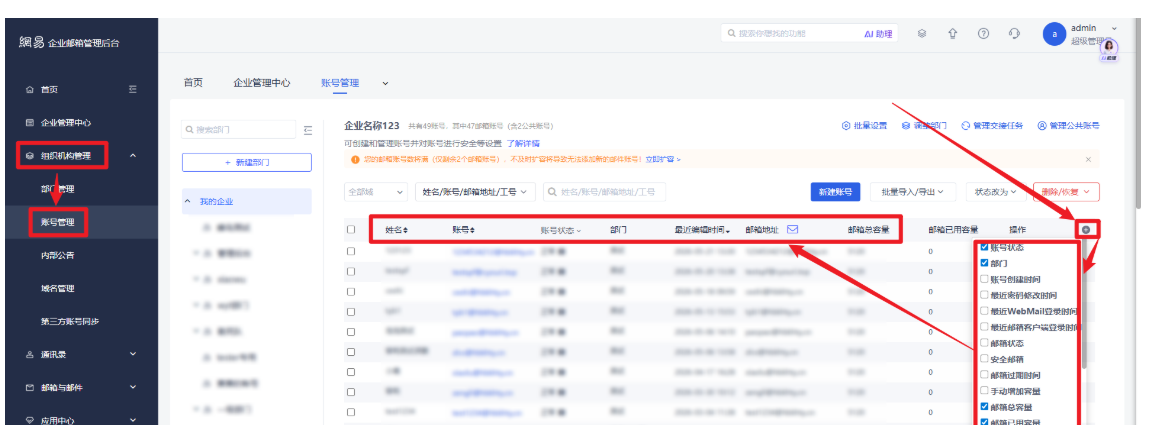1149x444 pixels.
Task: Click the 通讯录 sidebar icon
Action: (29, 355)
